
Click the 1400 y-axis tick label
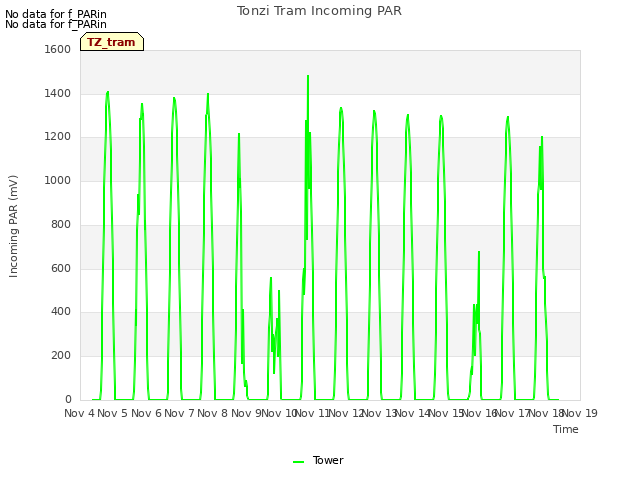(x=58, y=93)
